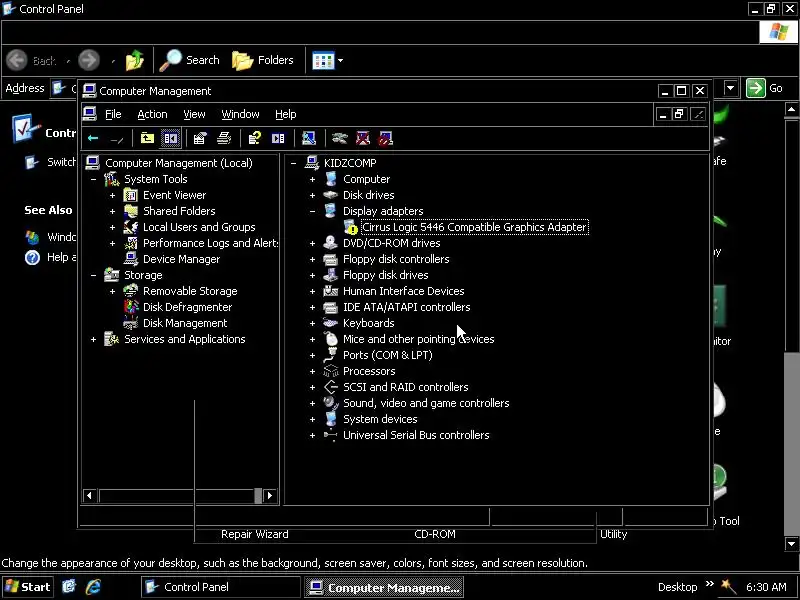Click the DVD/CD-ROM drives icon

(x=331, y=243)
